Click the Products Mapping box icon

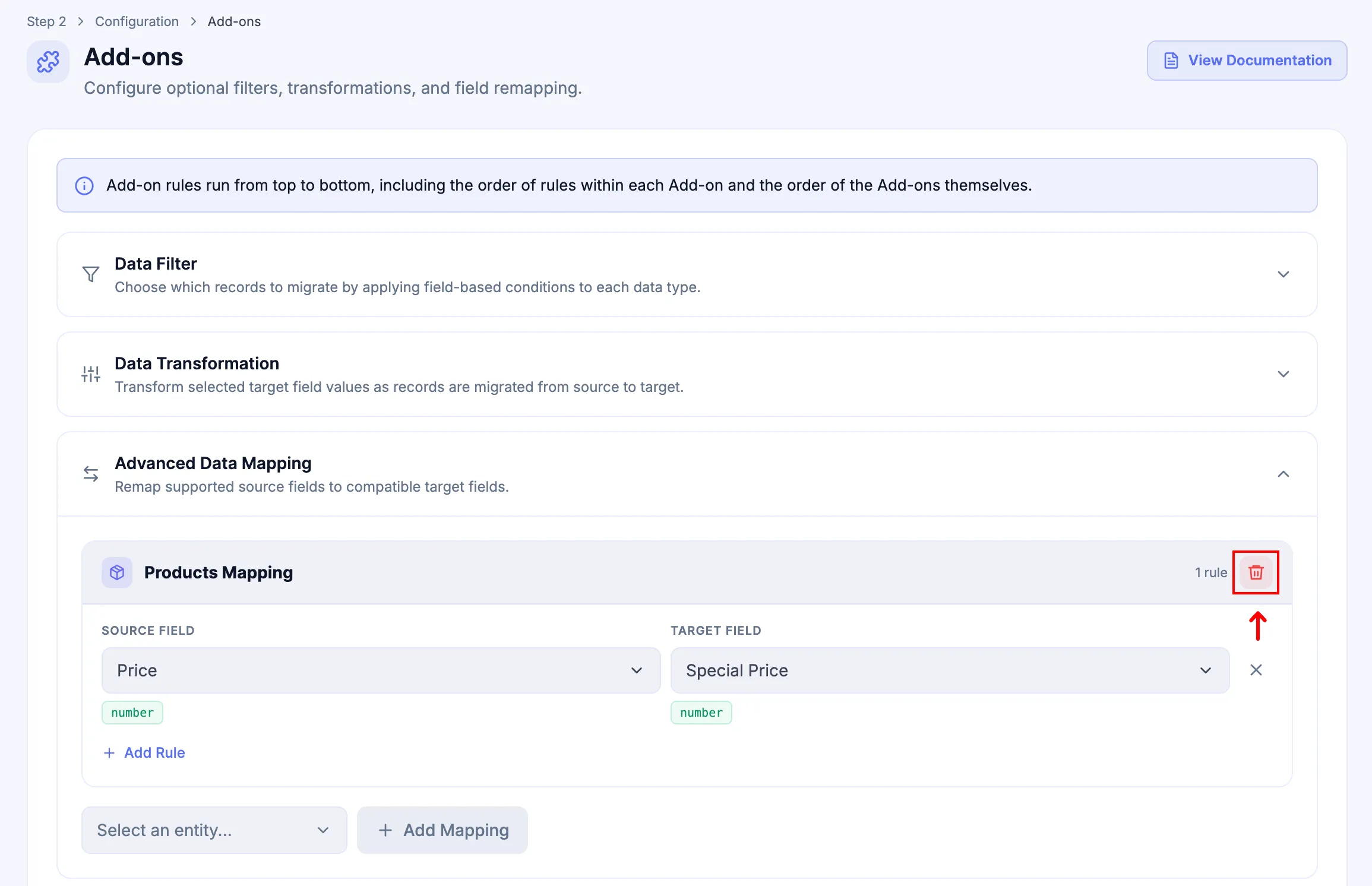pos(117,572)
